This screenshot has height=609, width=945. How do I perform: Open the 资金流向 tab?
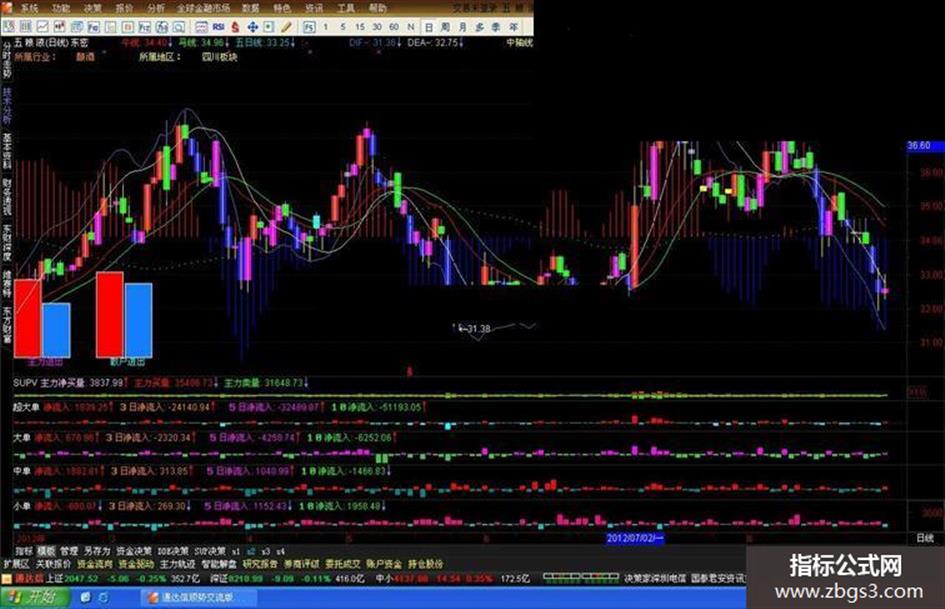[x=95, y=564]
